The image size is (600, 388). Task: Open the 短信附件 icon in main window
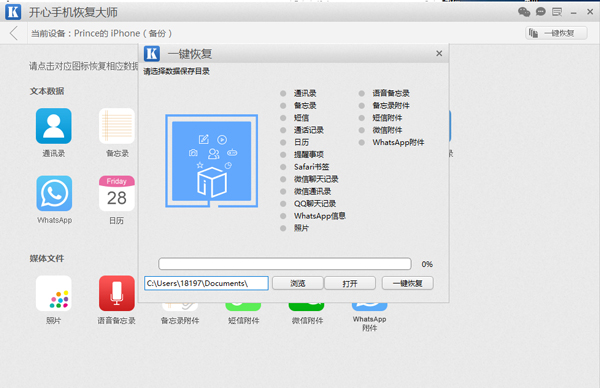pyautogui.click(x=243, y=307)
